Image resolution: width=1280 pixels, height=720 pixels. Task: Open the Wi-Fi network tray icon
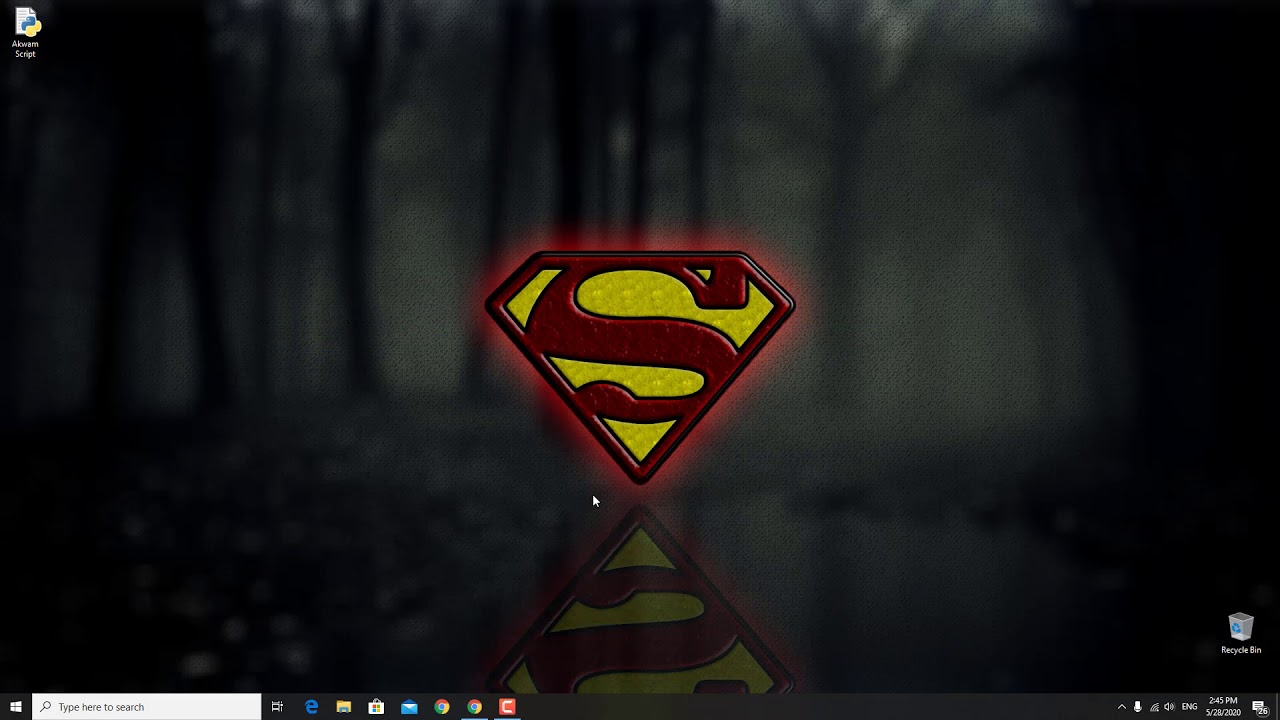click(1154, 707)
